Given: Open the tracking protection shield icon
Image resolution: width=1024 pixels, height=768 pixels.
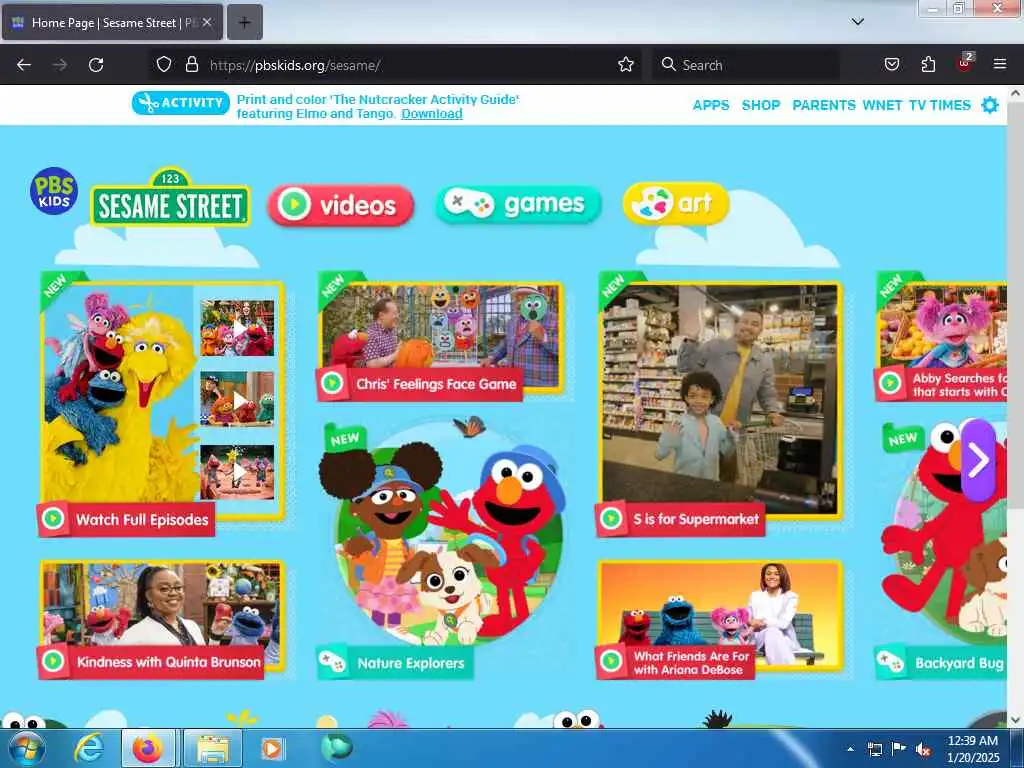Looking at the screenshot, I should [x=164, y=65].
